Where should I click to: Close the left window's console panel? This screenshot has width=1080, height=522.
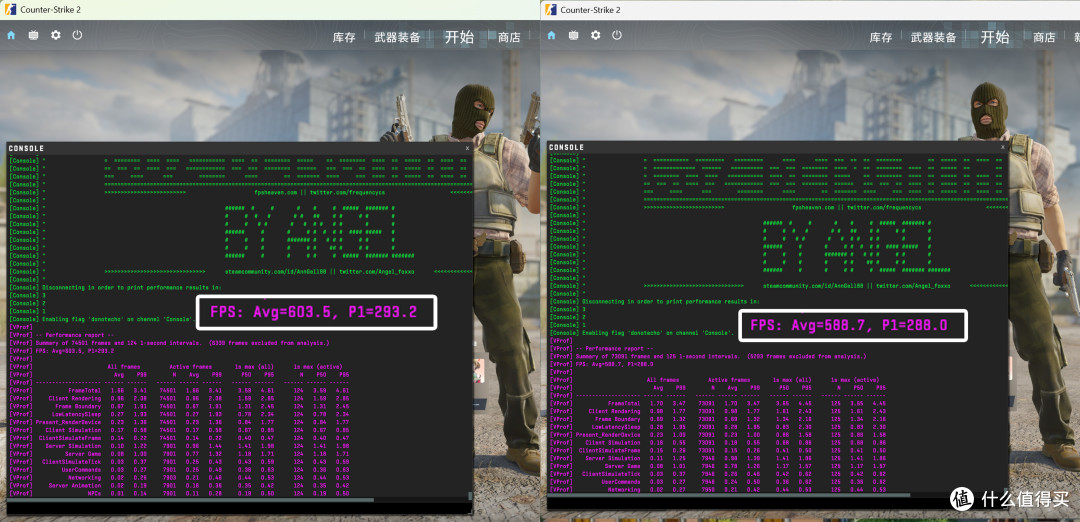point(467,148)
